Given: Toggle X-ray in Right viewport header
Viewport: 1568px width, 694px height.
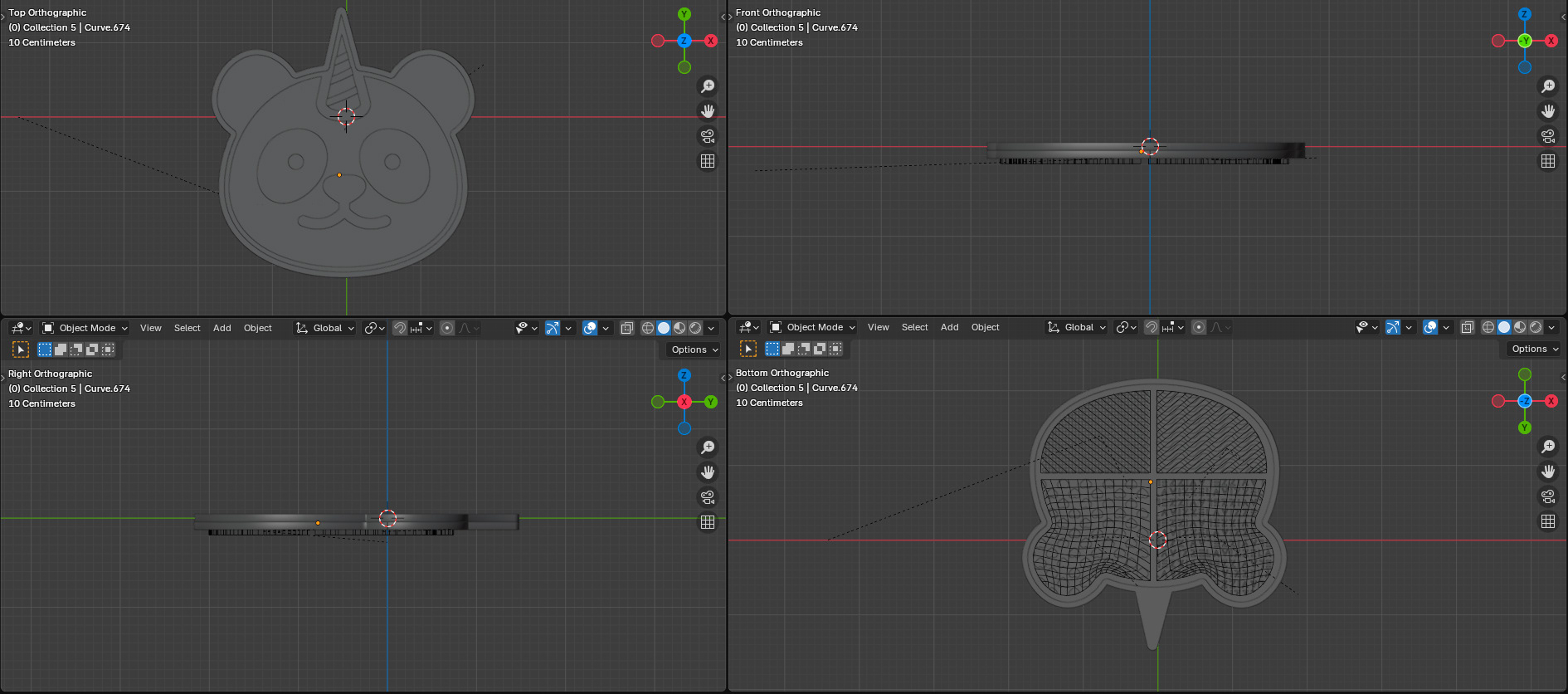Looking at the screenshot, I should (627, 328).
